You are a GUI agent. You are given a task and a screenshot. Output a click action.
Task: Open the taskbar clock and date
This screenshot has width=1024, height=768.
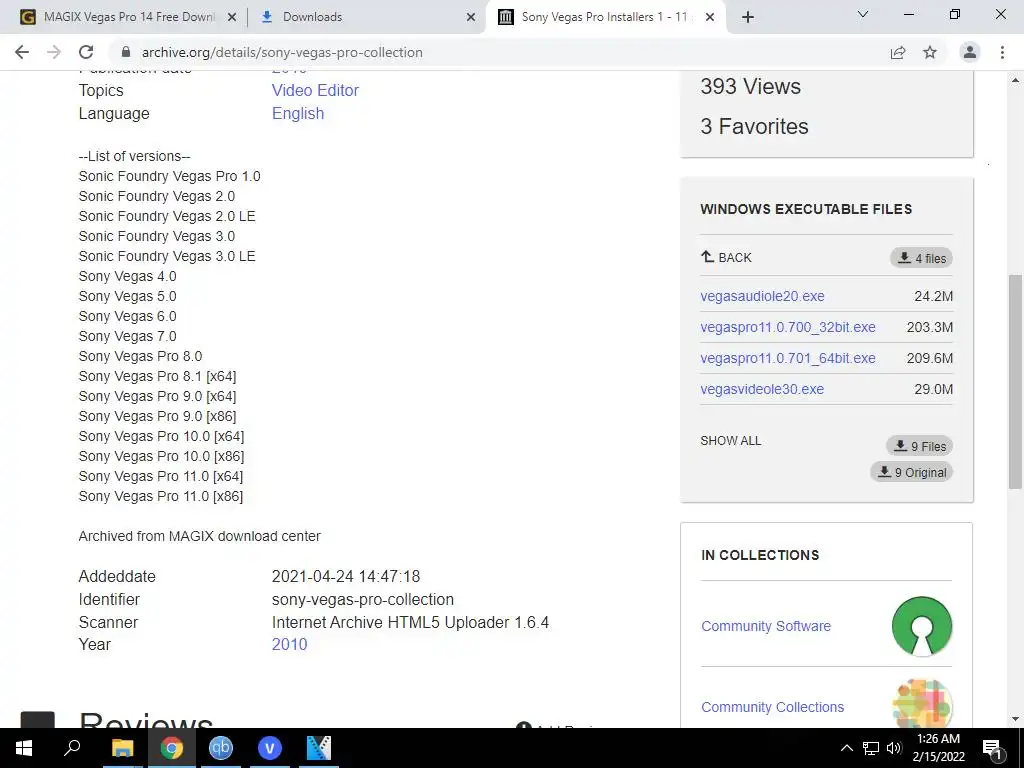938,748
